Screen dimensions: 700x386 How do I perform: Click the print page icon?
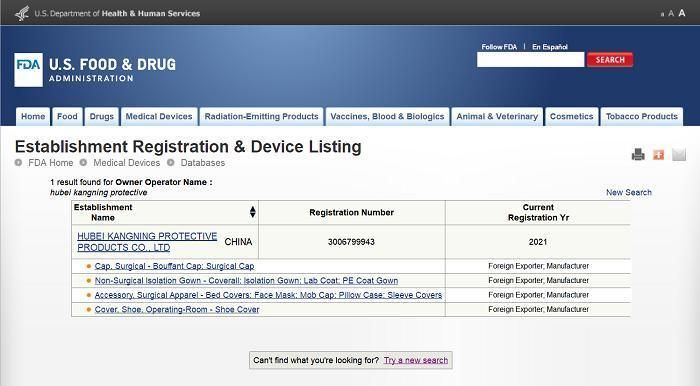click(638, 154)
